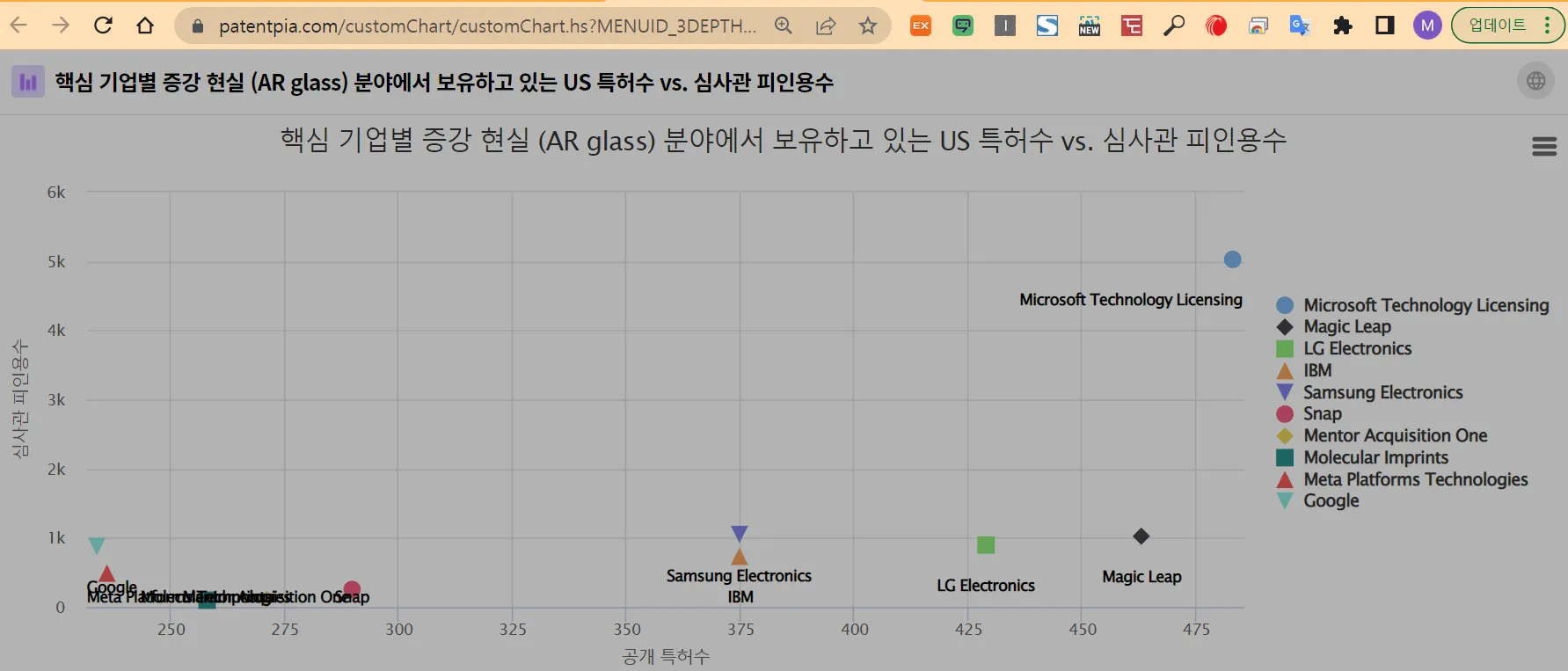Select the Molecular Imprints teal square point
Viewport: 1568px width, 671px height.
207,601
